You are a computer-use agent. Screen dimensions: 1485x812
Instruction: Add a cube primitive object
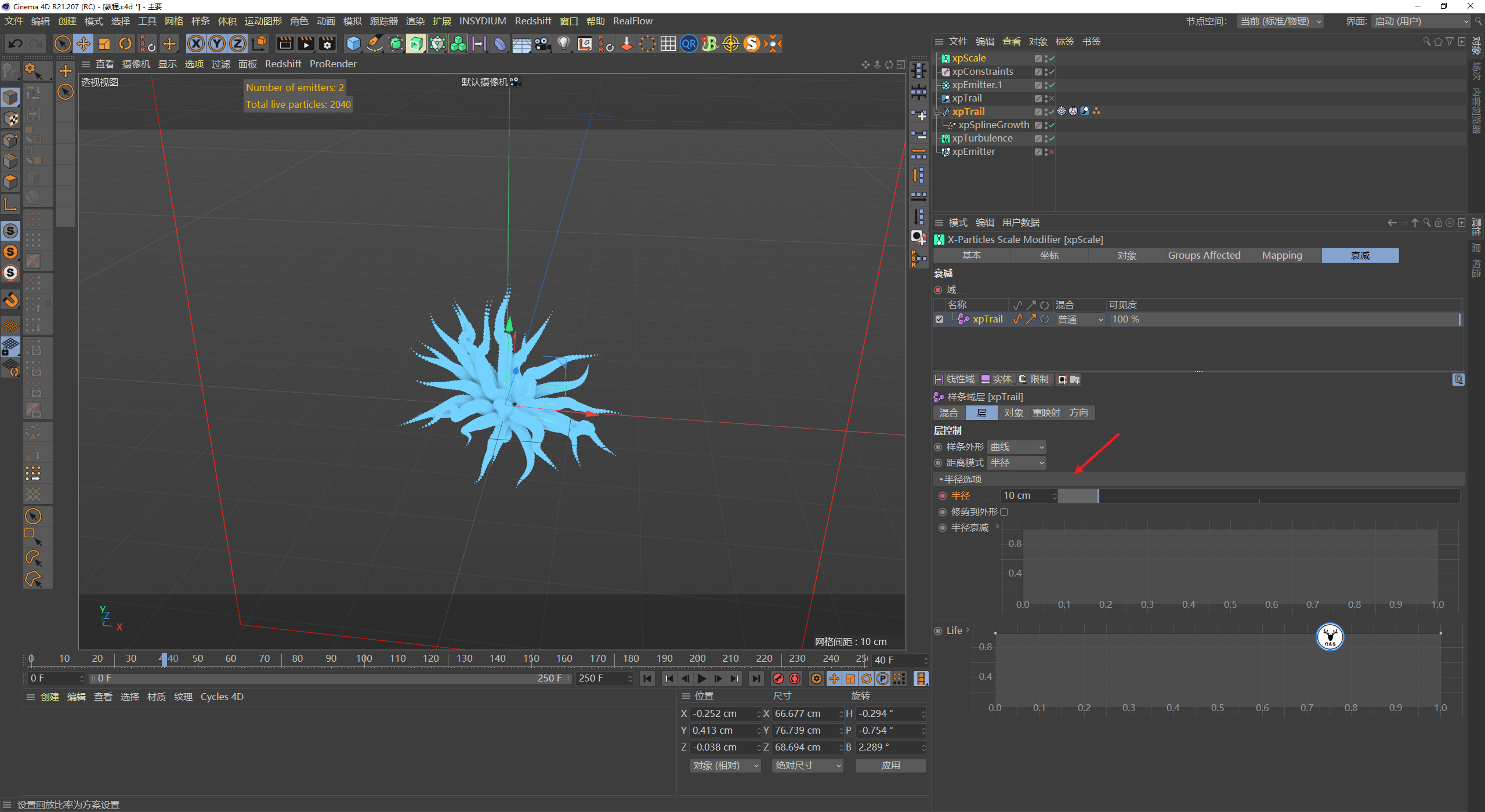353,43
